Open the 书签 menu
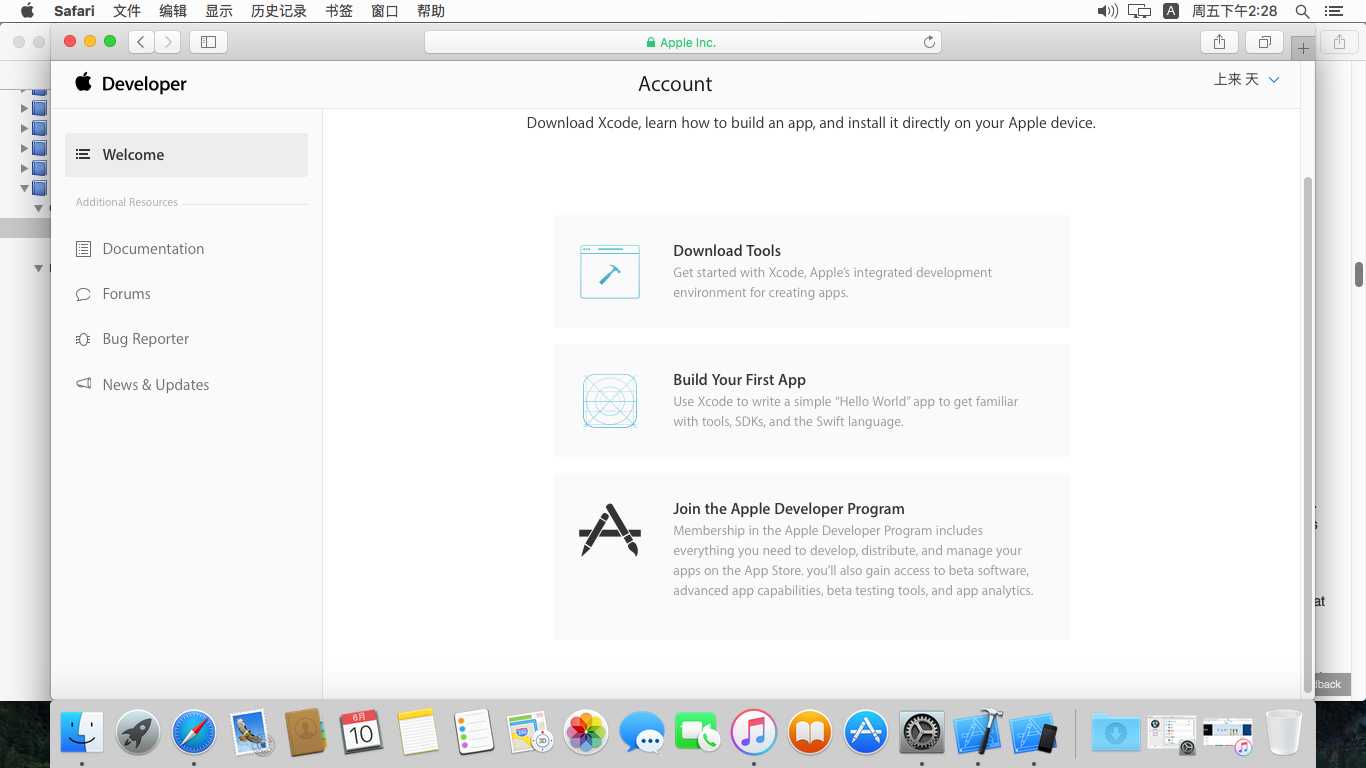The height and width of the screenshot is (768, 1366). pos(339,11)
